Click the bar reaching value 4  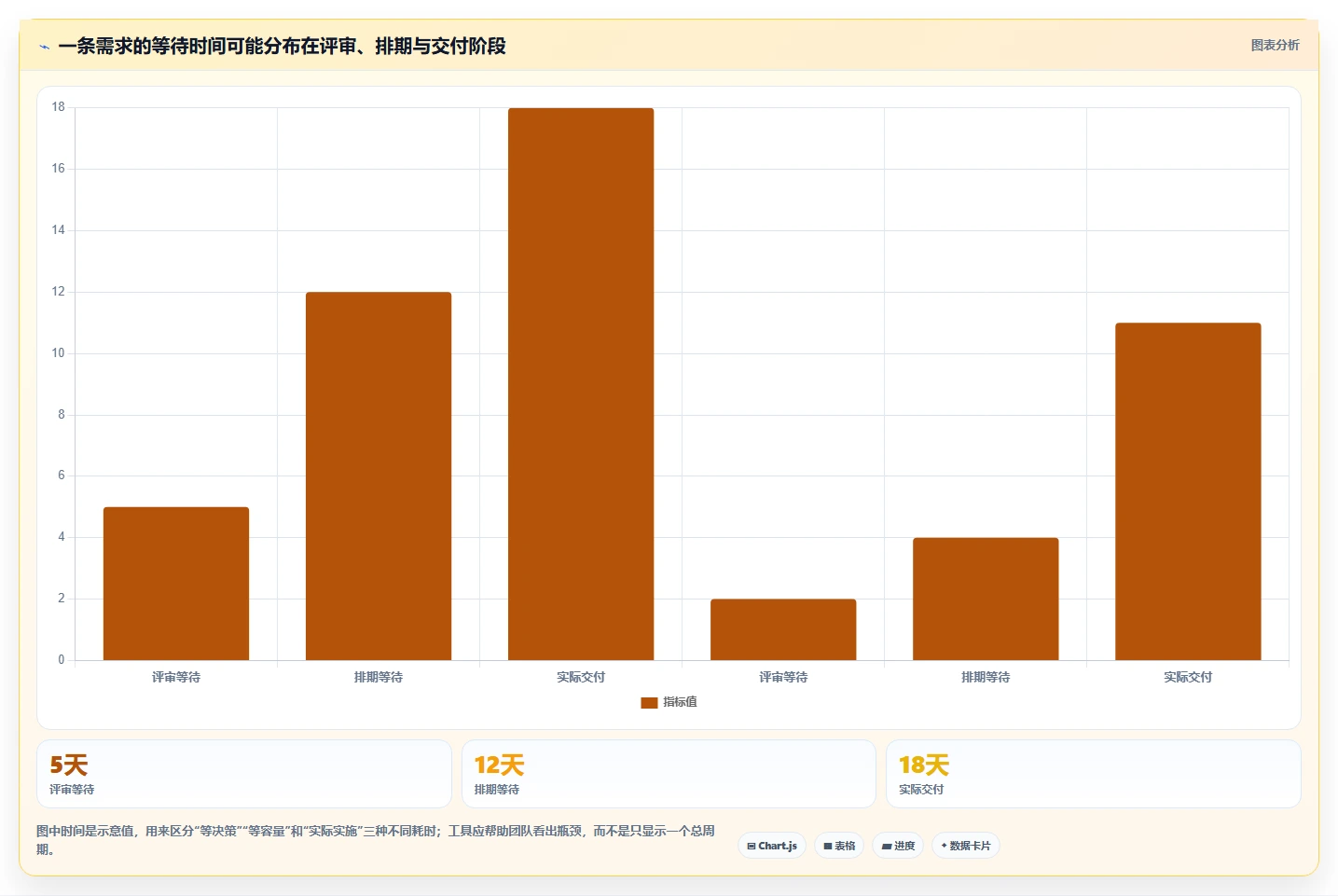(x=986, y=599)
